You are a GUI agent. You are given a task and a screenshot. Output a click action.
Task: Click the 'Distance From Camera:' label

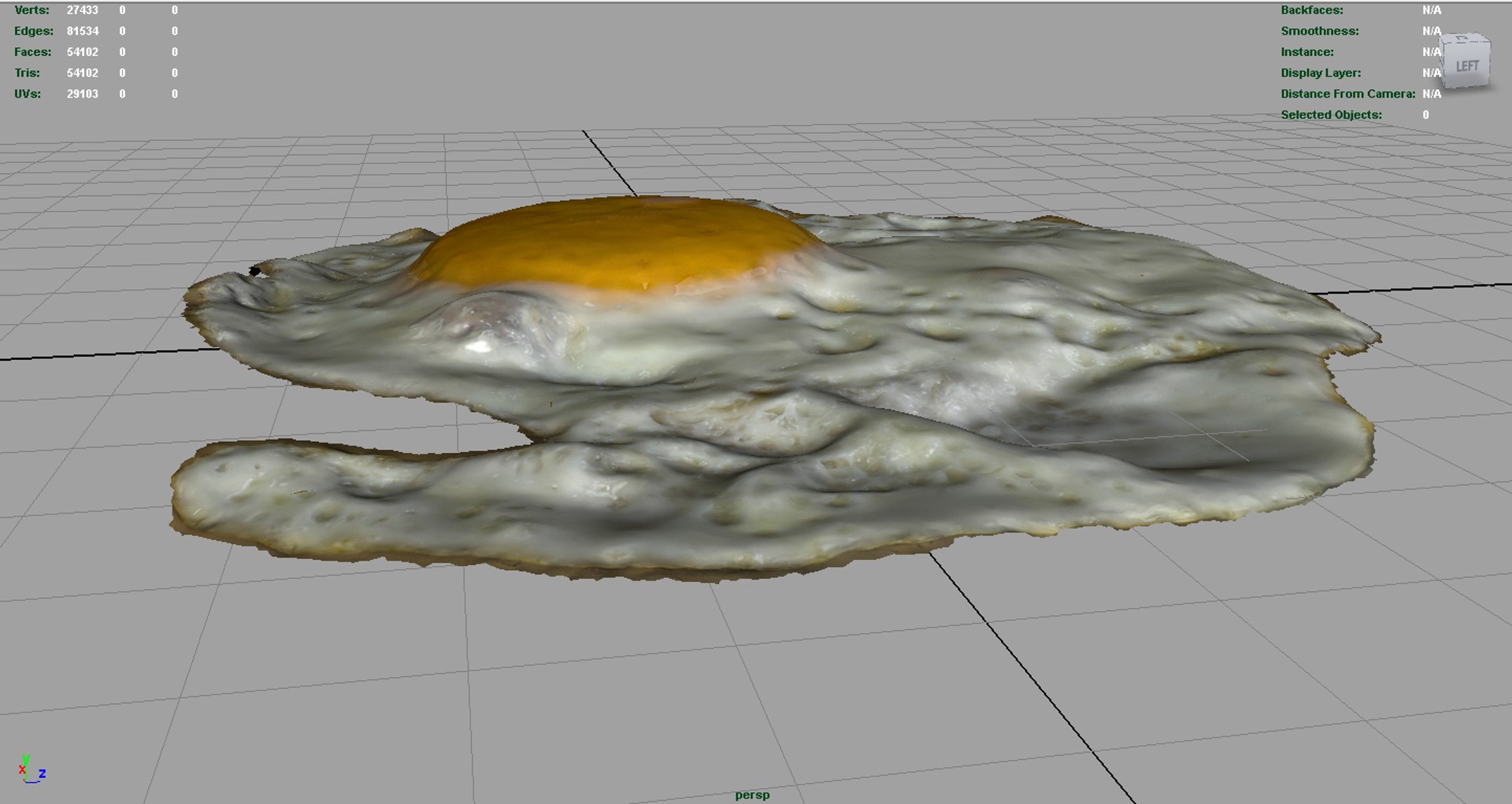coord(1348,94)
